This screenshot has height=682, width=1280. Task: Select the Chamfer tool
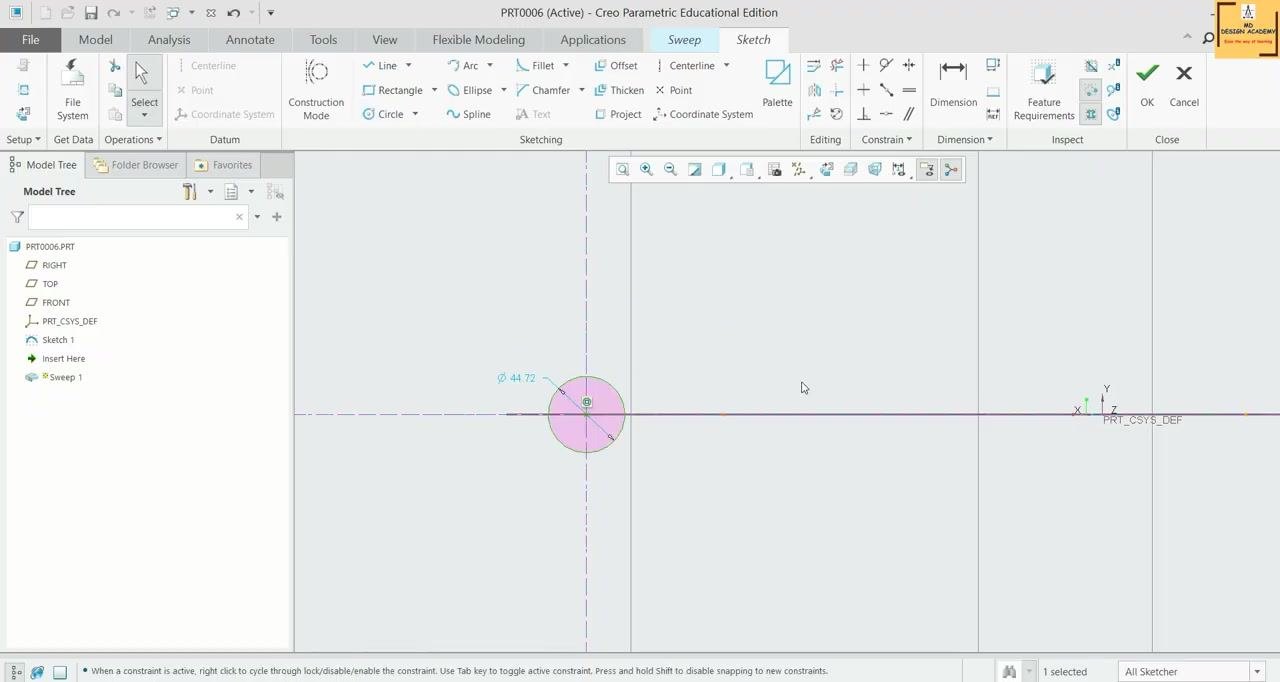click(x=543, y=90)
